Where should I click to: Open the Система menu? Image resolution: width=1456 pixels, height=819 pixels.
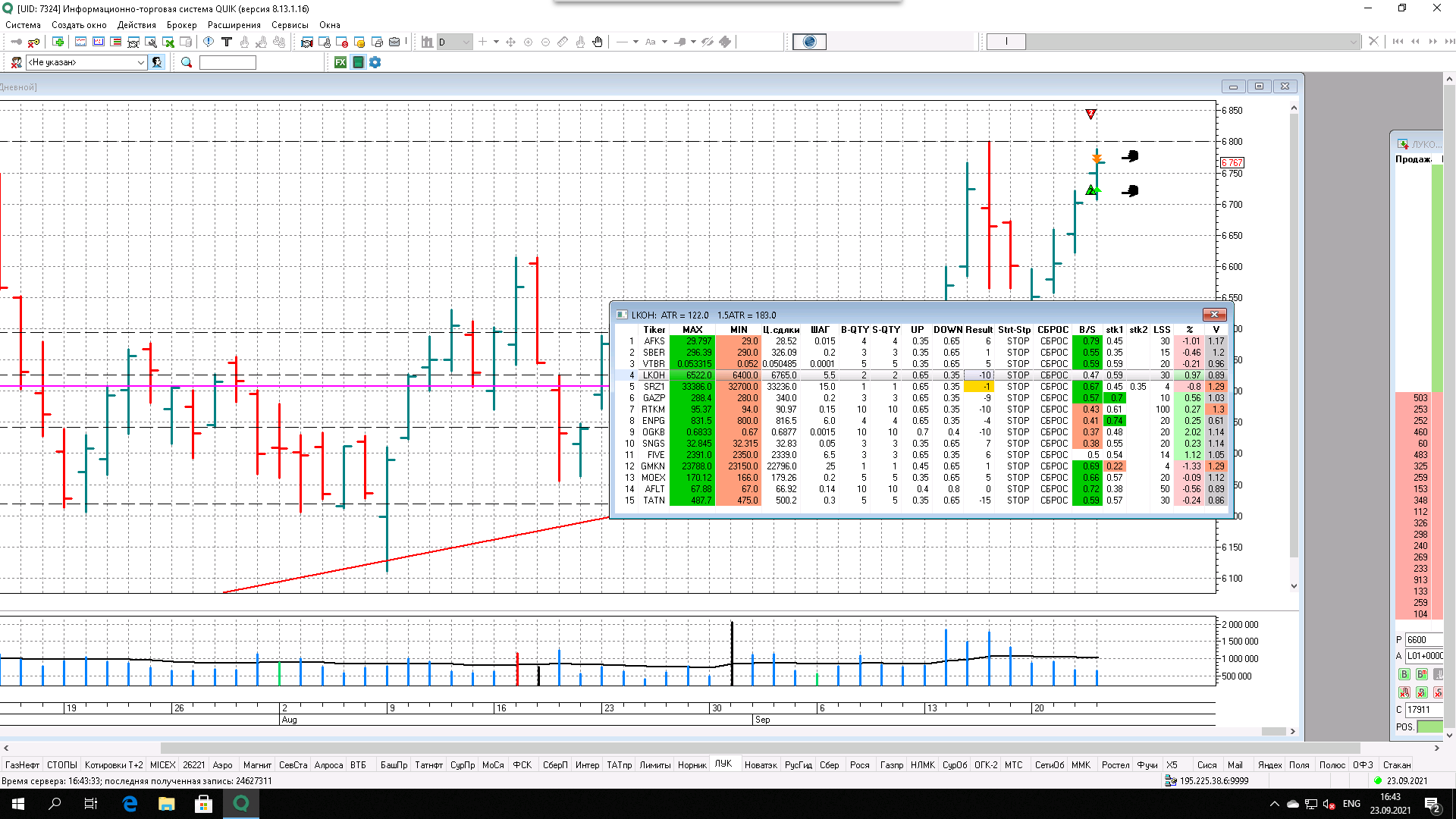pos(23,25)
